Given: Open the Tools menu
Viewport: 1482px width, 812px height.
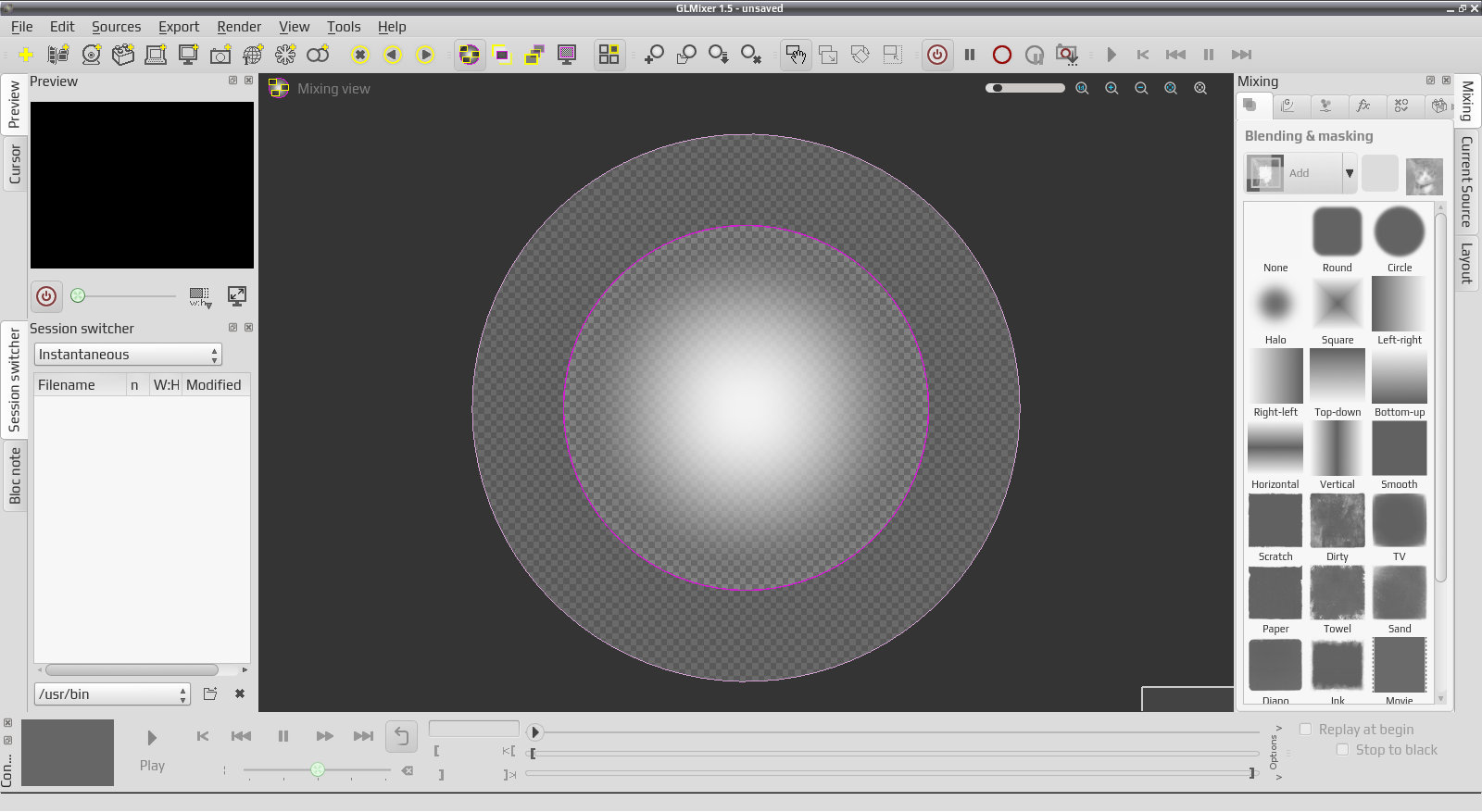Looking at the screenshot, I should point(344,27).
